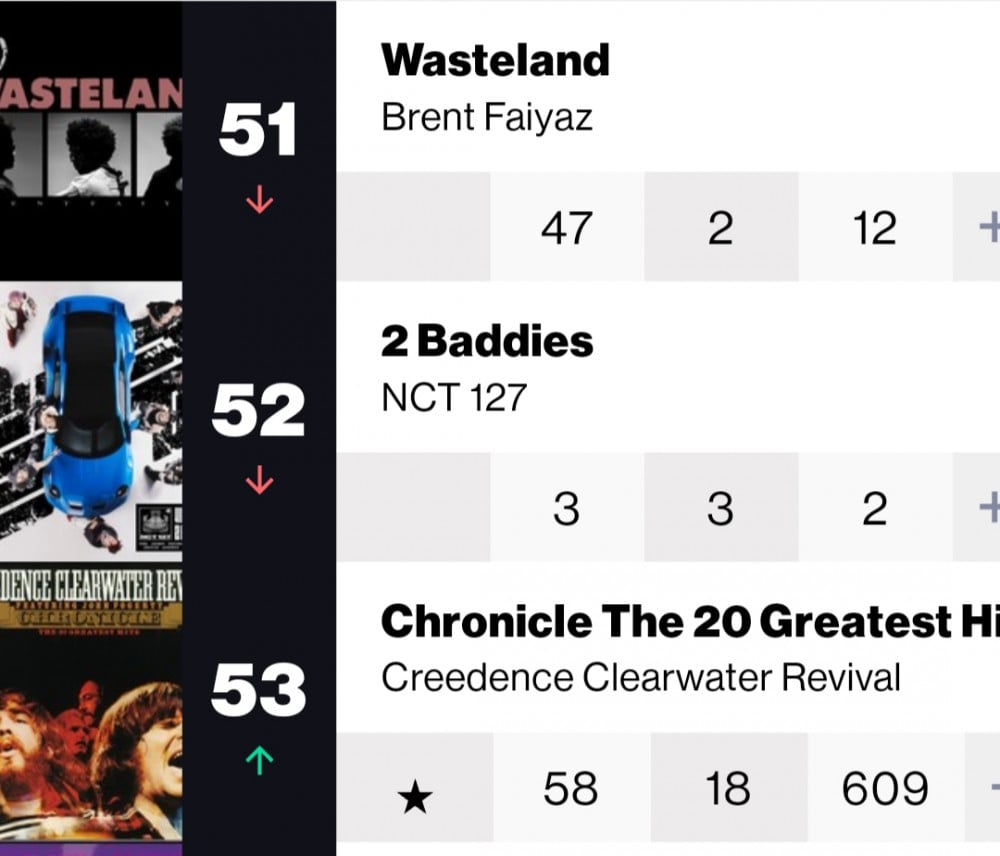
Task: Open Creedence Clearwater Revival artist link
Action: click(640, 677)
